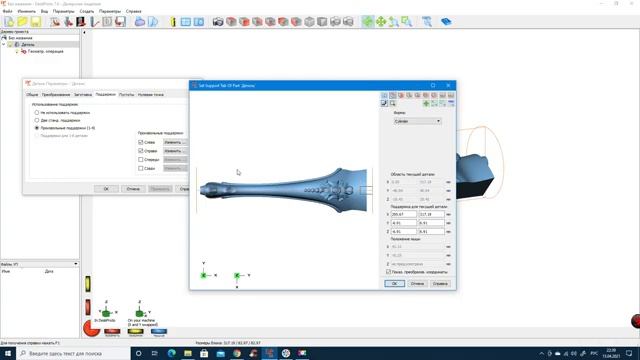Toggle the 'Справа' support checkbox
The width and height of the screenshot is (640, 360).
click(141, 151)
